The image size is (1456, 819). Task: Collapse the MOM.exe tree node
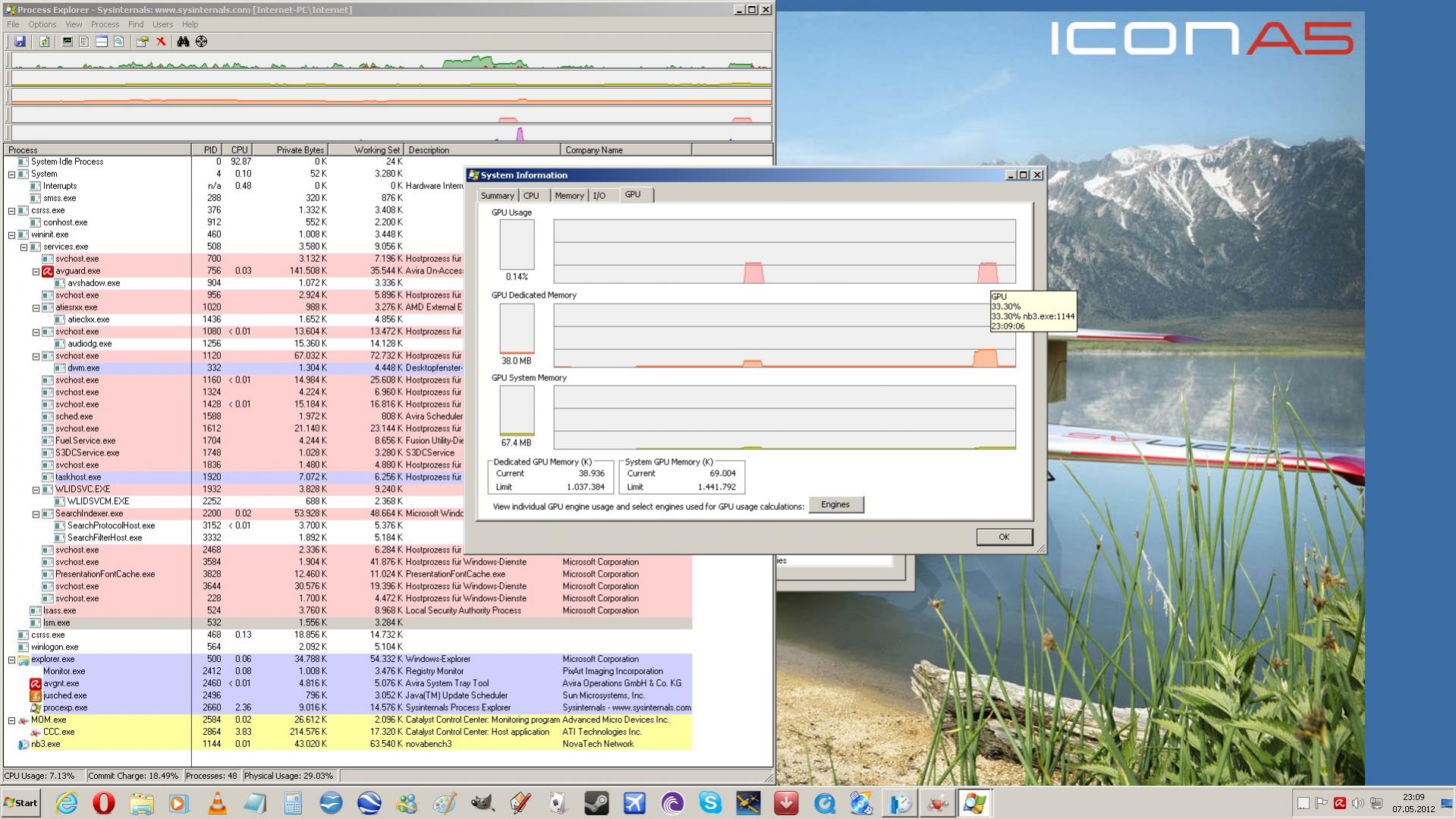tap(11, 720)
